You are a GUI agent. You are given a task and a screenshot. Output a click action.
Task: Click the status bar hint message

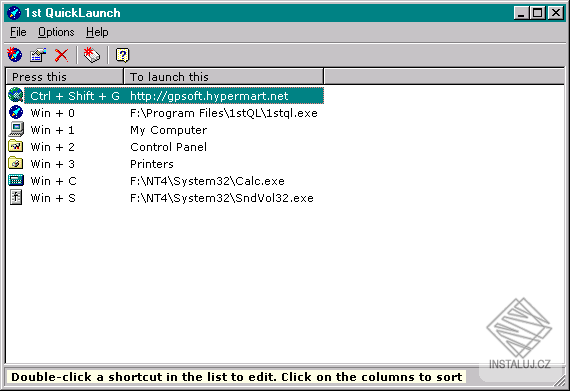pos(237,377)
